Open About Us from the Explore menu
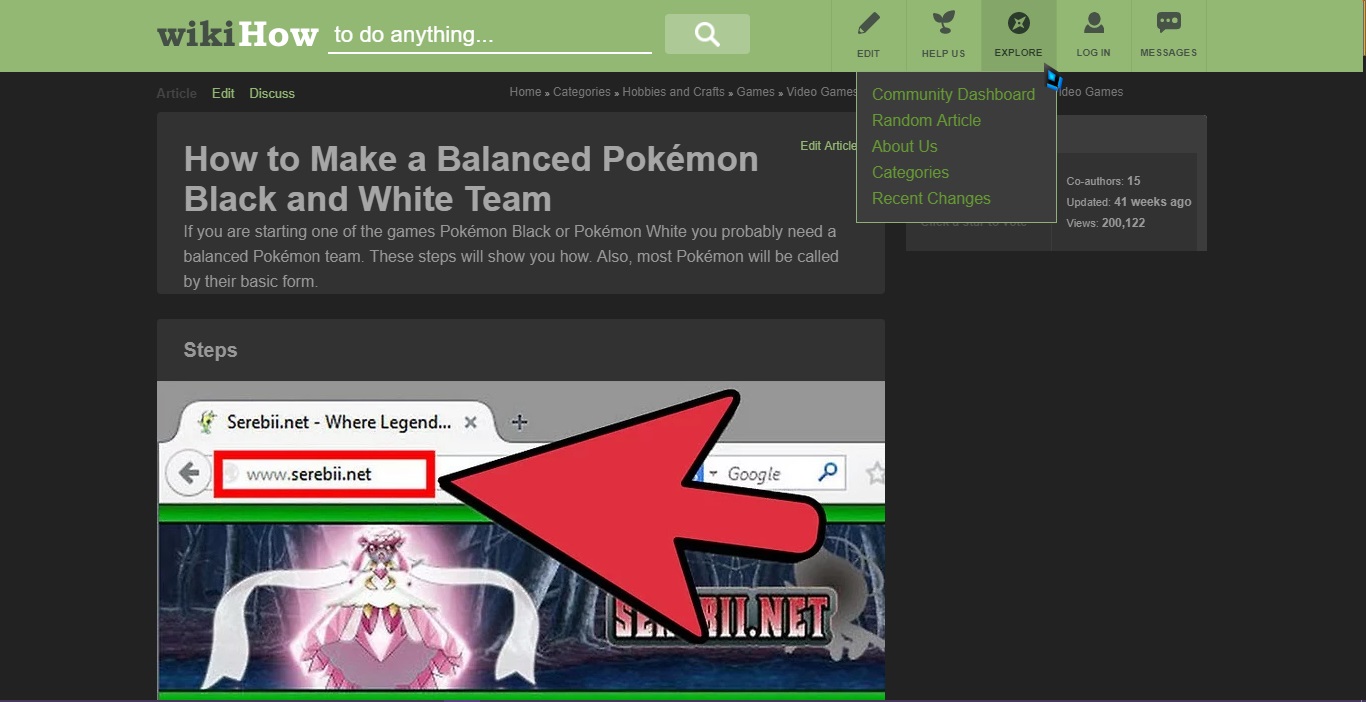 click(x=904, y=146)
